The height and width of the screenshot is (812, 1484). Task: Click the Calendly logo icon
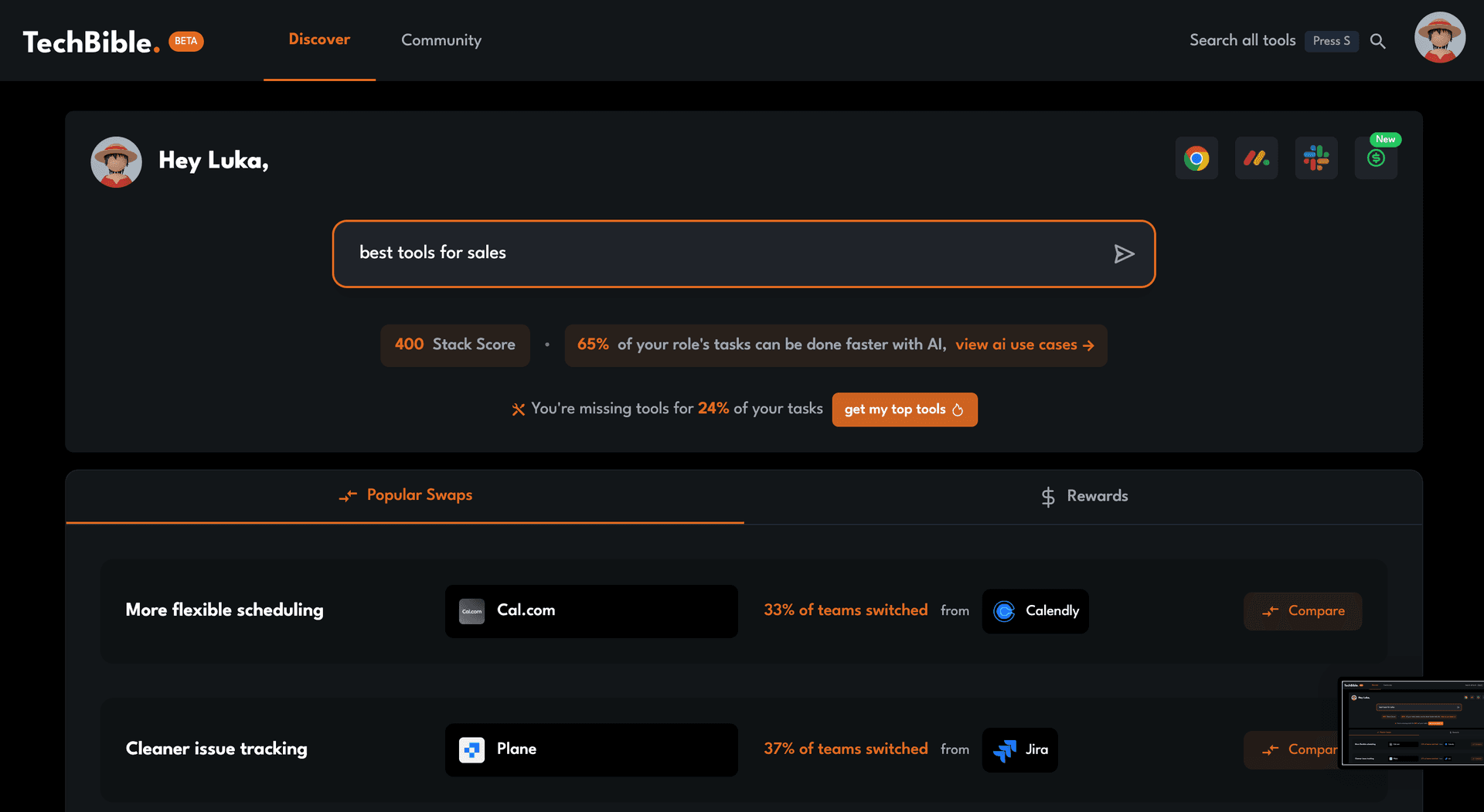point(1004,611)
